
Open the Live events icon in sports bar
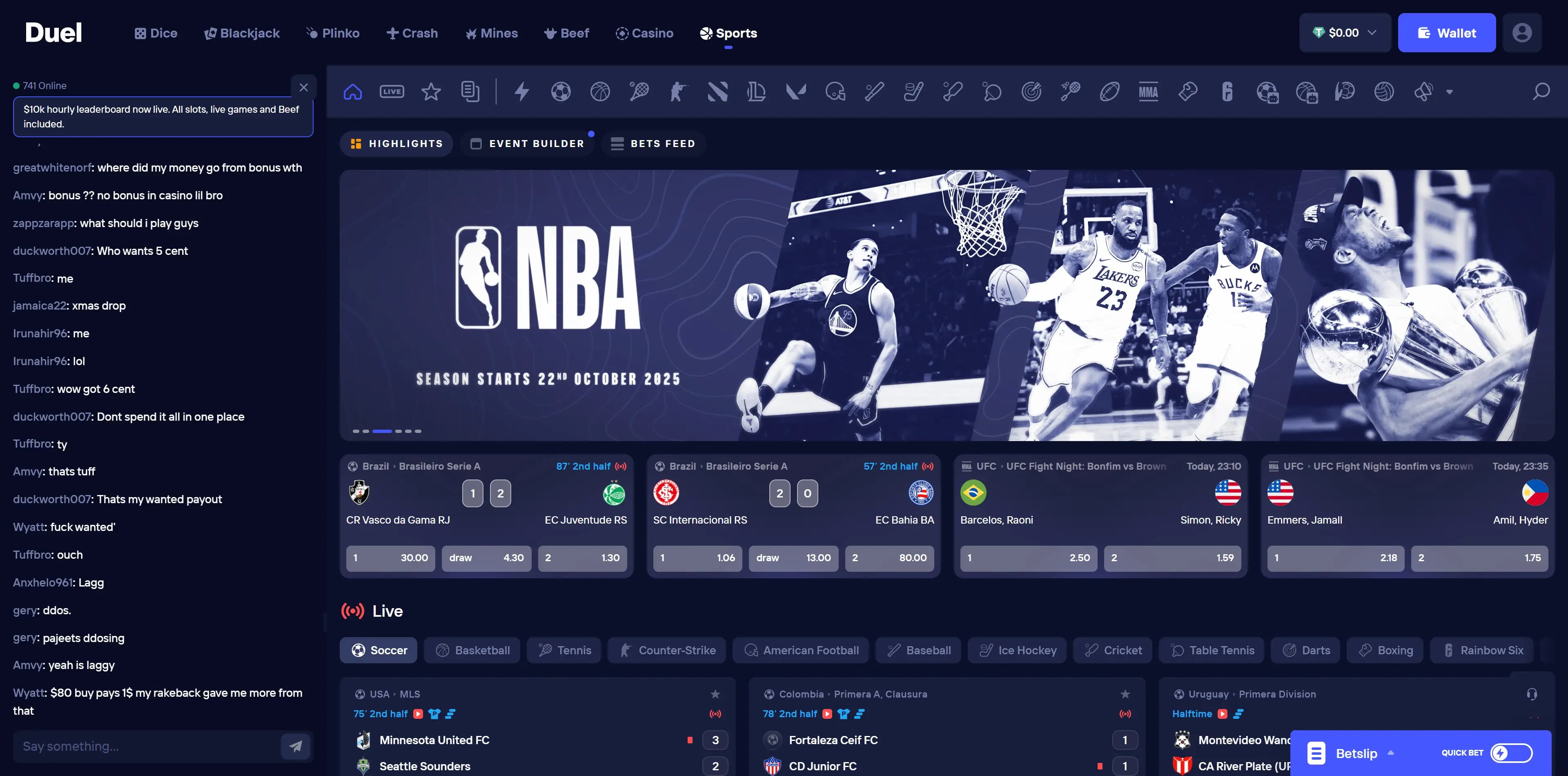[392, 92]
